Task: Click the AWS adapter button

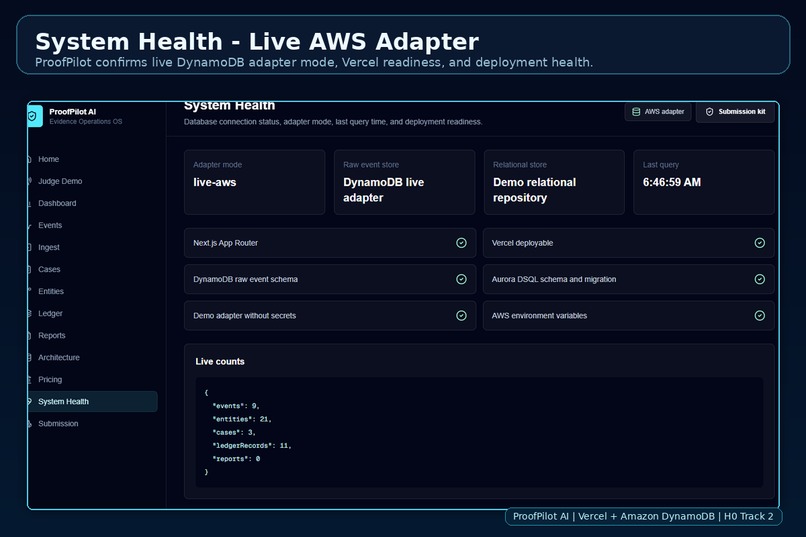Action: coord(657,112)
